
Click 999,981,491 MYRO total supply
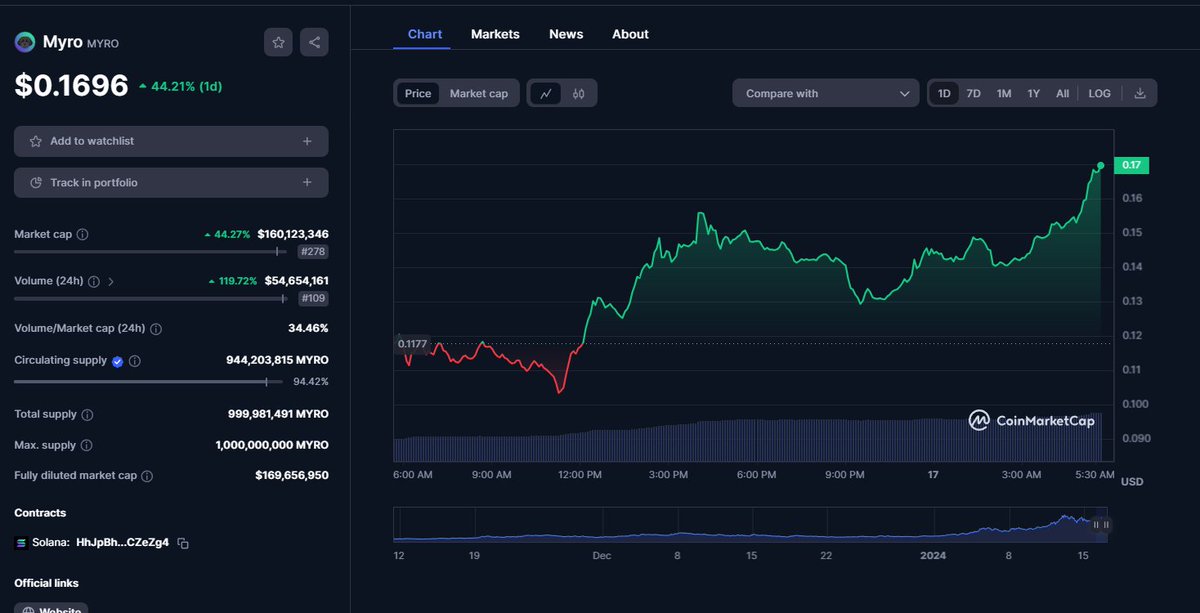point(278,414)
